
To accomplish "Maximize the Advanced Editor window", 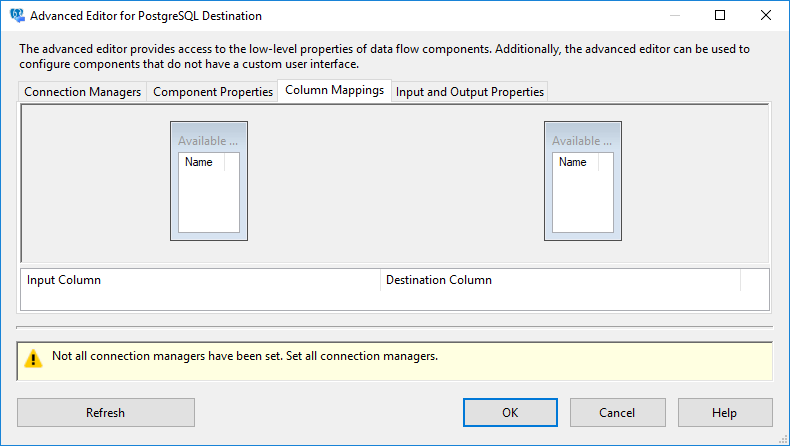I will 720,15.
